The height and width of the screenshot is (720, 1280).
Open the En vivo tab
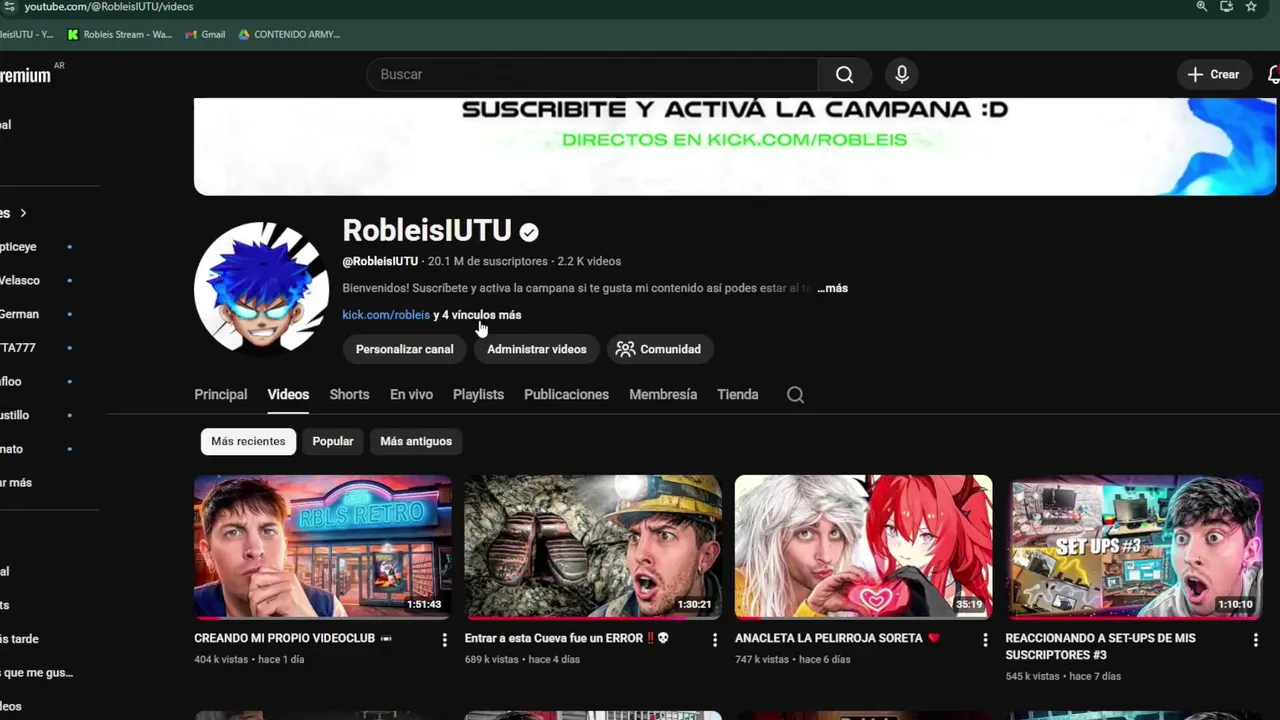click(411, 395)
